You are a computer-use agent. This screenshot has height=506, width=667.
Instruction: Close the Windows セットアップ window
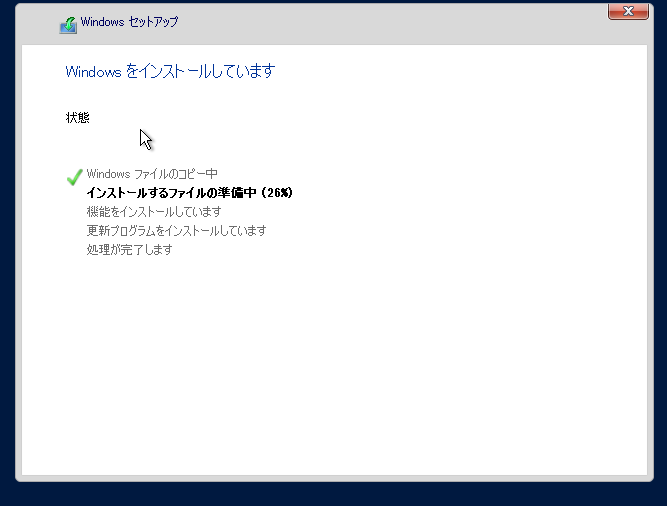628,11
